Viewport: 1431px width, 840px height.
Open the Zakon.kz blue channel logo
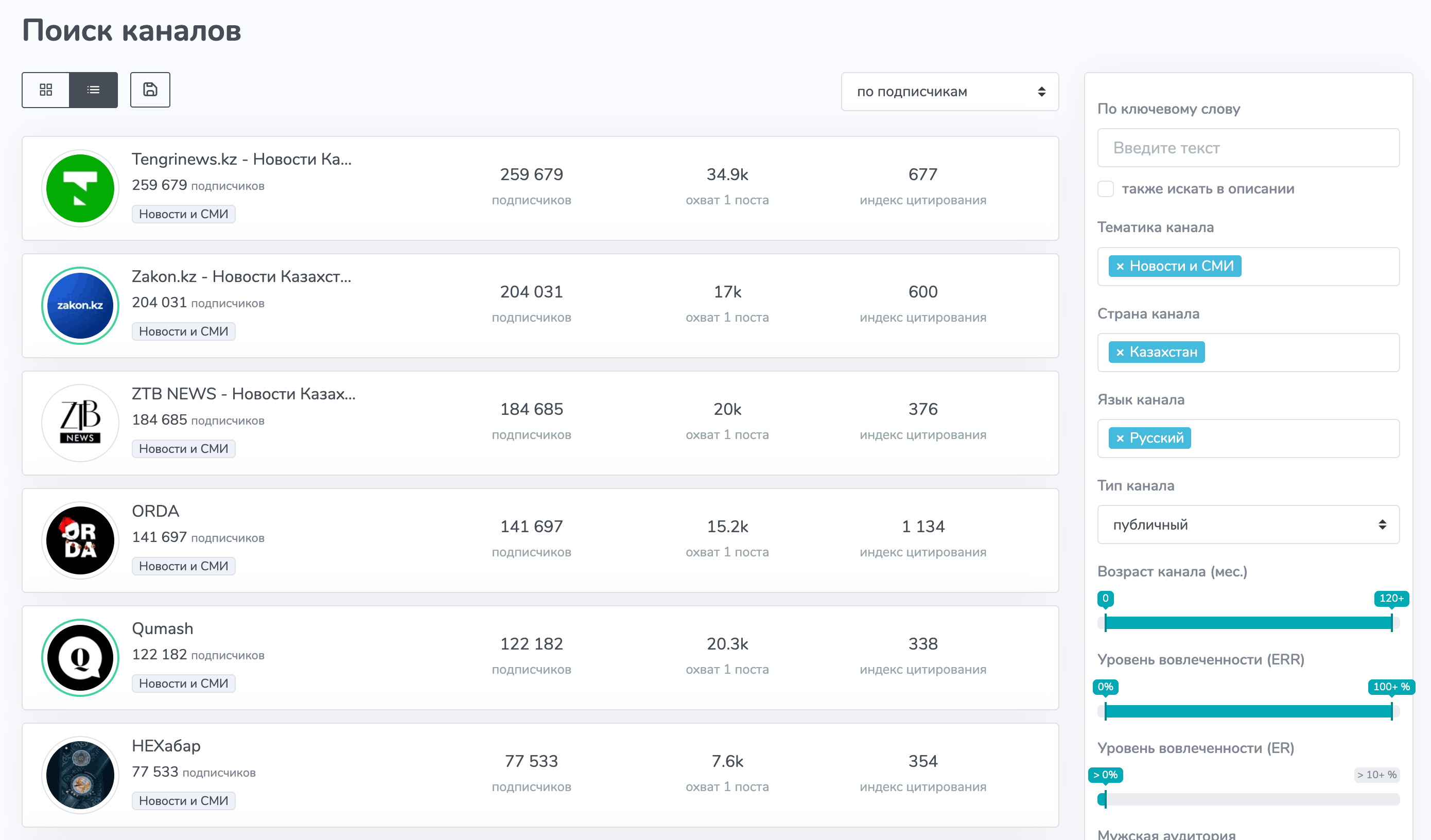[x=80, y=306]
